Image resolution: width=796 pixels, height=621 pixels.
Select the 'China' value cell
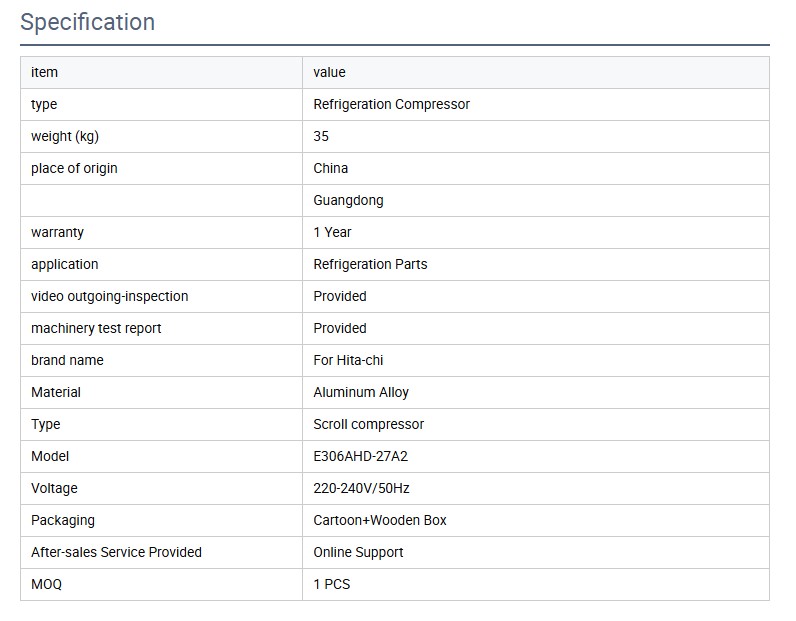[x=331, y=168]
